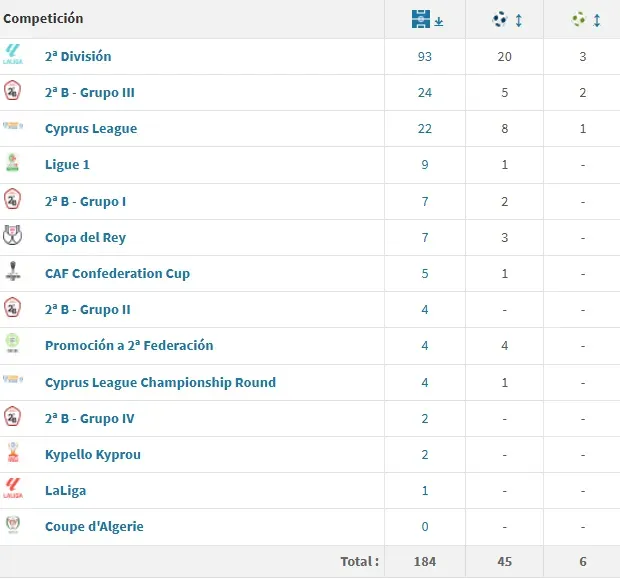Click the Ligue 1 competition logo
This screenshot has width=620, height=579.
(12, 164)
